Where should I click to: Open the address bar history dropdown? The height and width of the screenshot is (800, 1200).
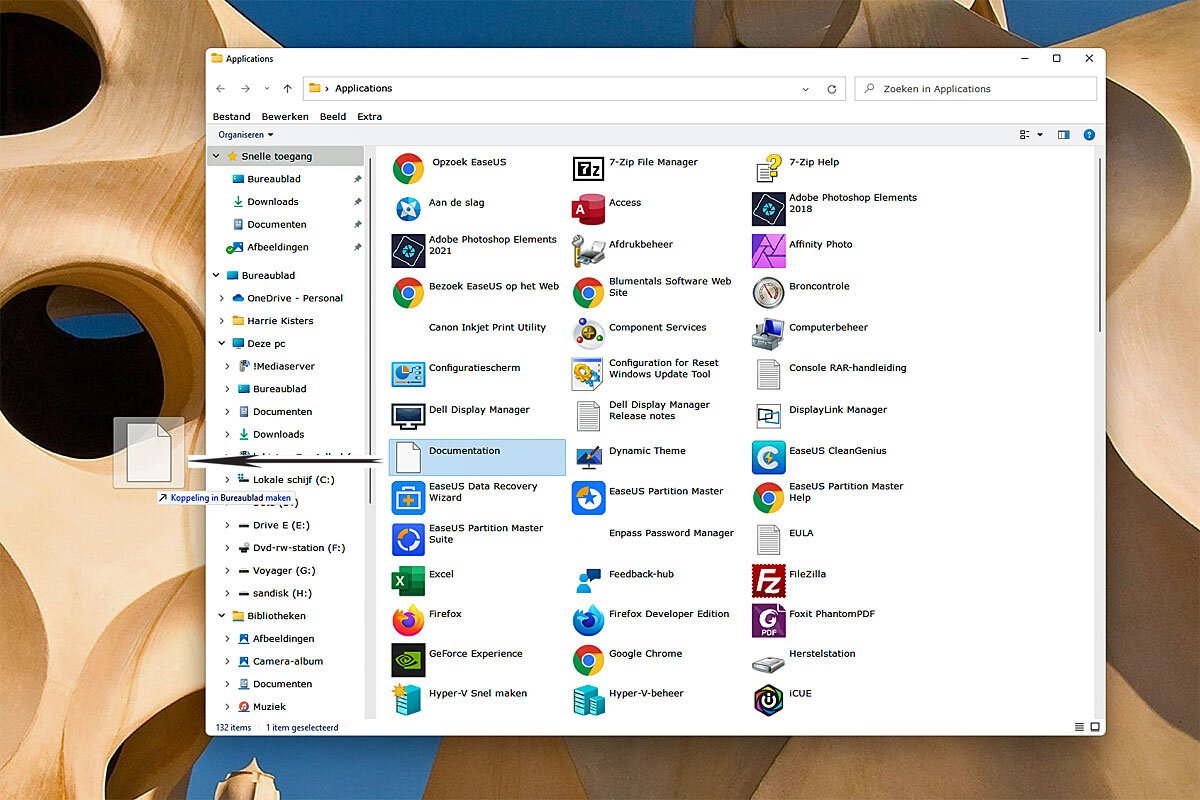click(806, 89)
